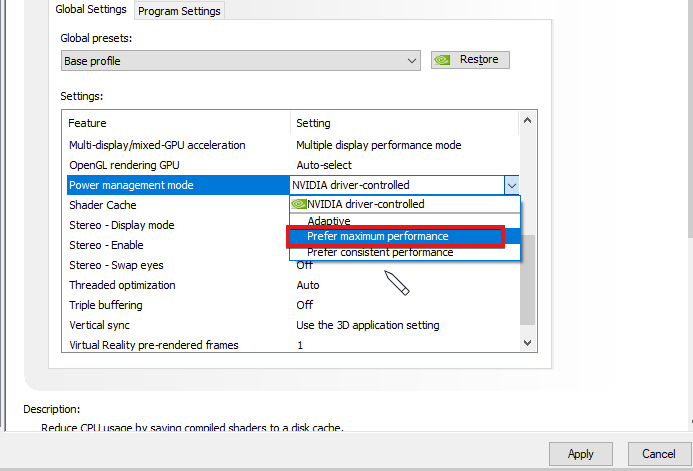Click the NVIDIA logo on Restore button
This screenshot has height=471, width=693.
442,60
